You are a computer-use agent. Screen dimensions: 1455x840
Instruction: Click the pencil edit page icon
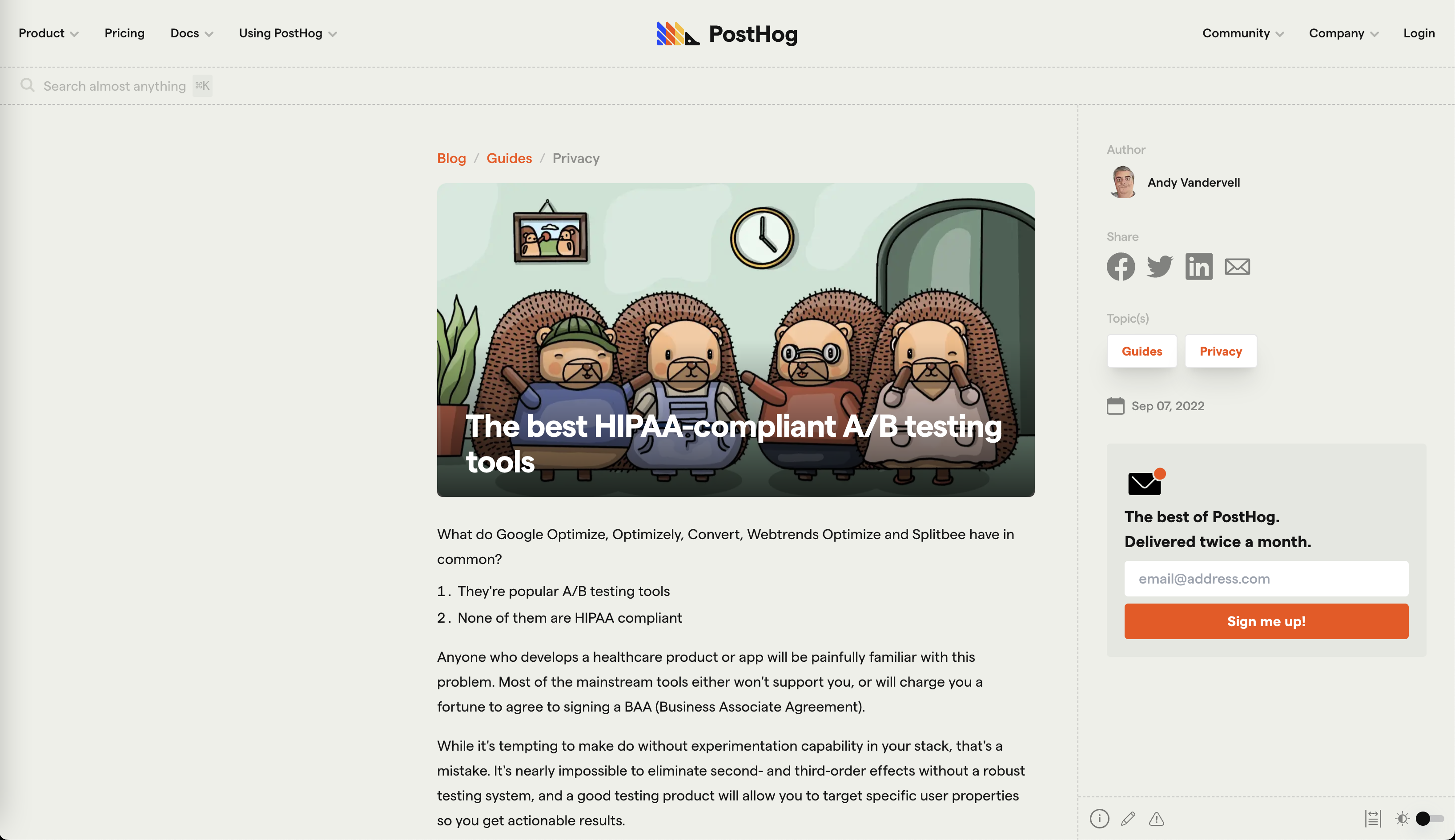point(1128,818)
